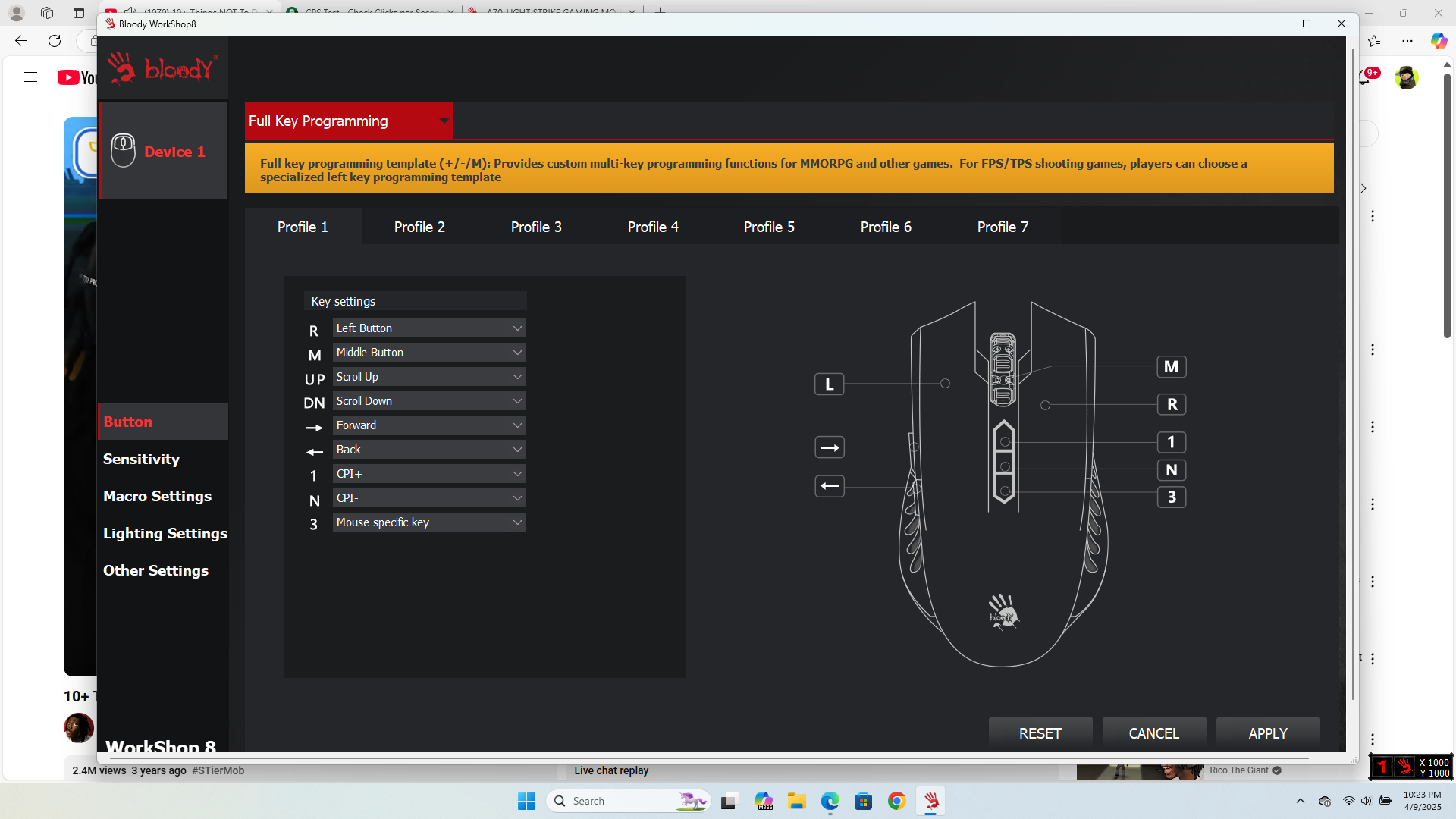The width and height of the screenshot is (1456, 819).
Task: Switch to Profile 3 tab
Action: [536, 227]
